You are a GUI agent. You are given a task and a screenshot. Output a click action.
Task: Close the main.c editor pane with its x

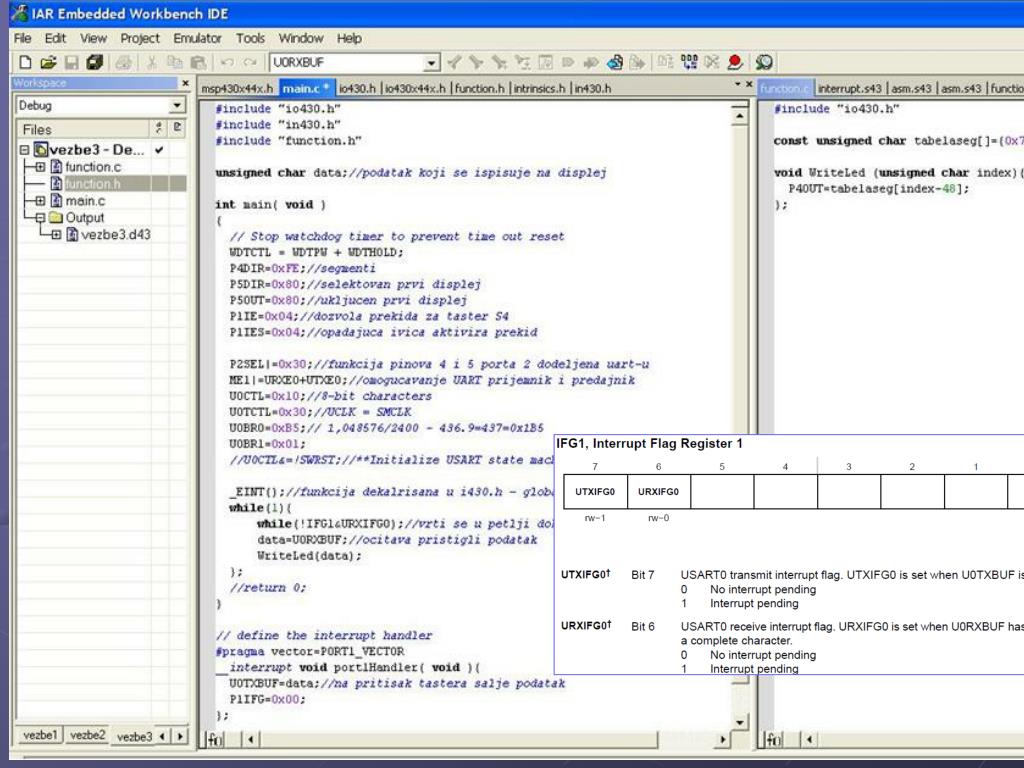(749, 84)
